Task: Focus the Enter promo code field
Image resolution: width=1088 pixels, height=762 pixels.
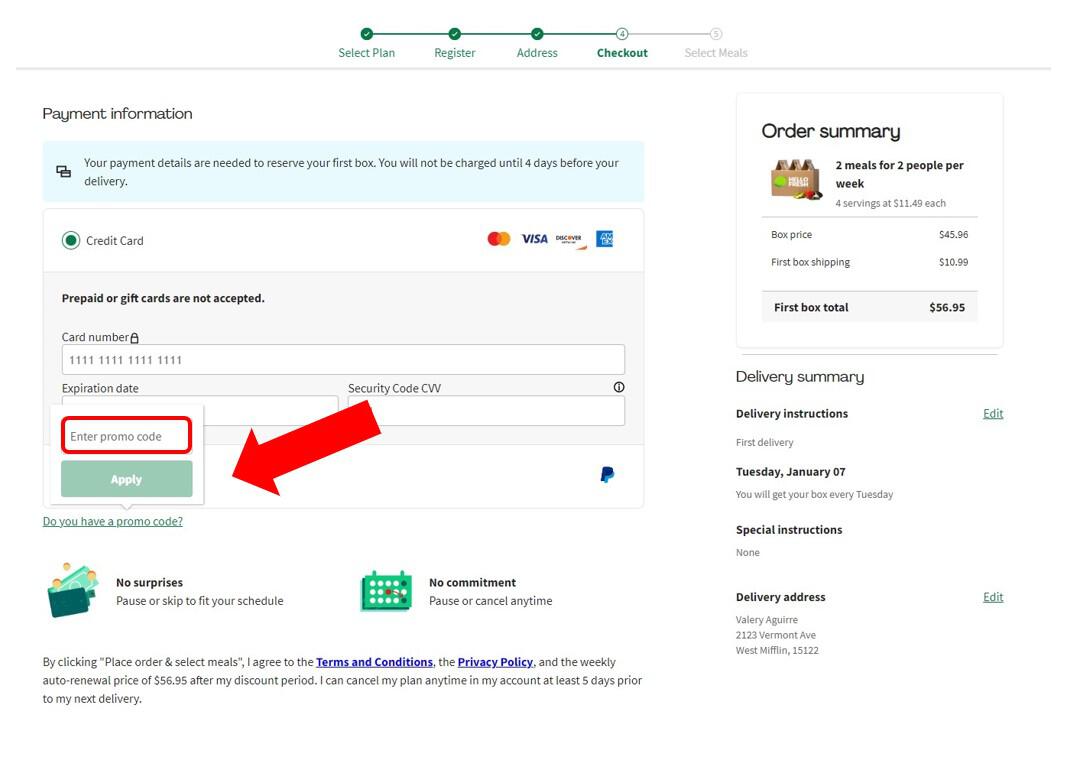Action: click(x=127, y=437)
